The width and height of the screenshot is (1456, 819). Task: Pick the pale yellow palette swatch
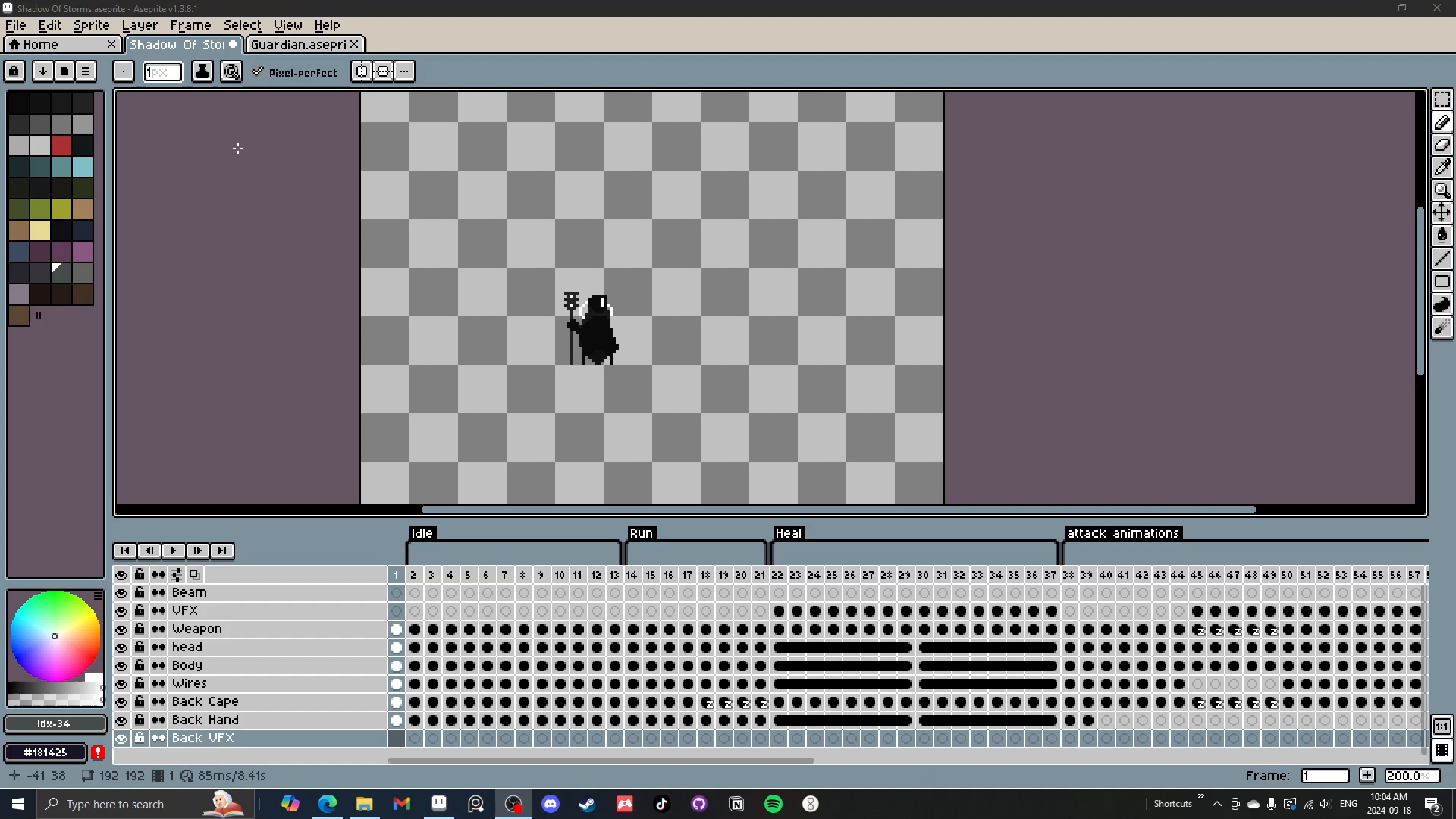coord(40,230)
